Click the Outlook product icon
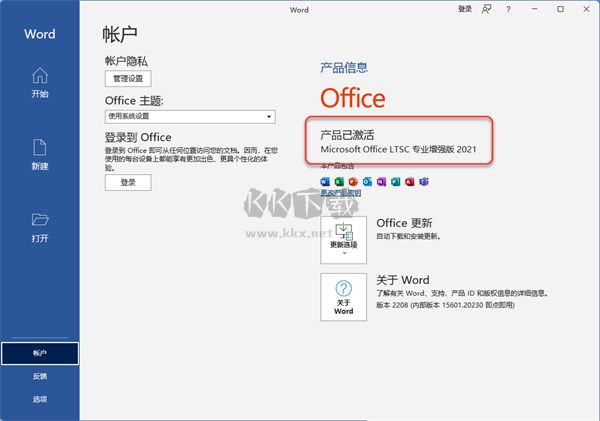This screenshot has height=421, width=600. point(367,182)
